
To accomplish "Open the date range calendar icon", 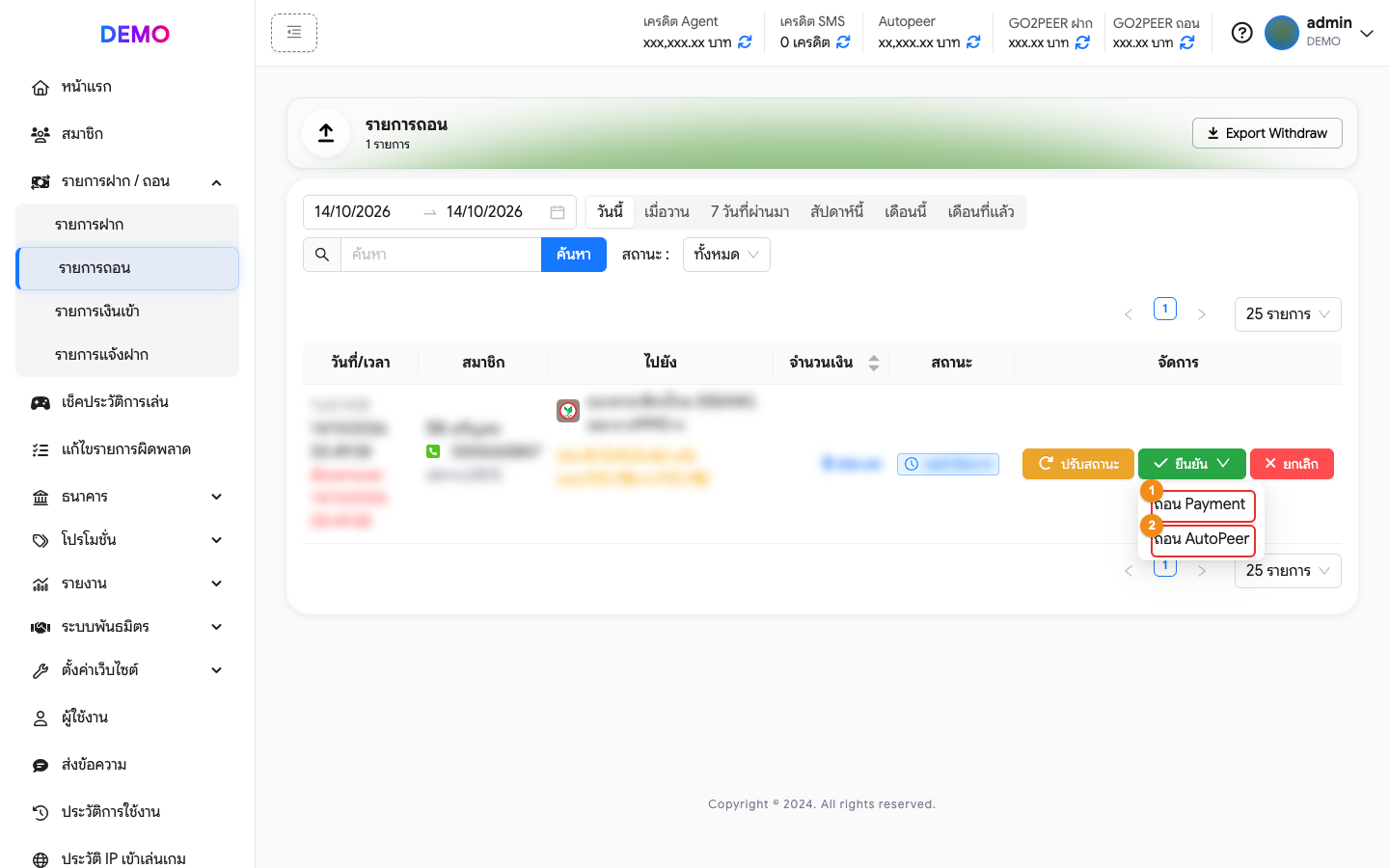I will pyautogui.click(x=558, y=212).
